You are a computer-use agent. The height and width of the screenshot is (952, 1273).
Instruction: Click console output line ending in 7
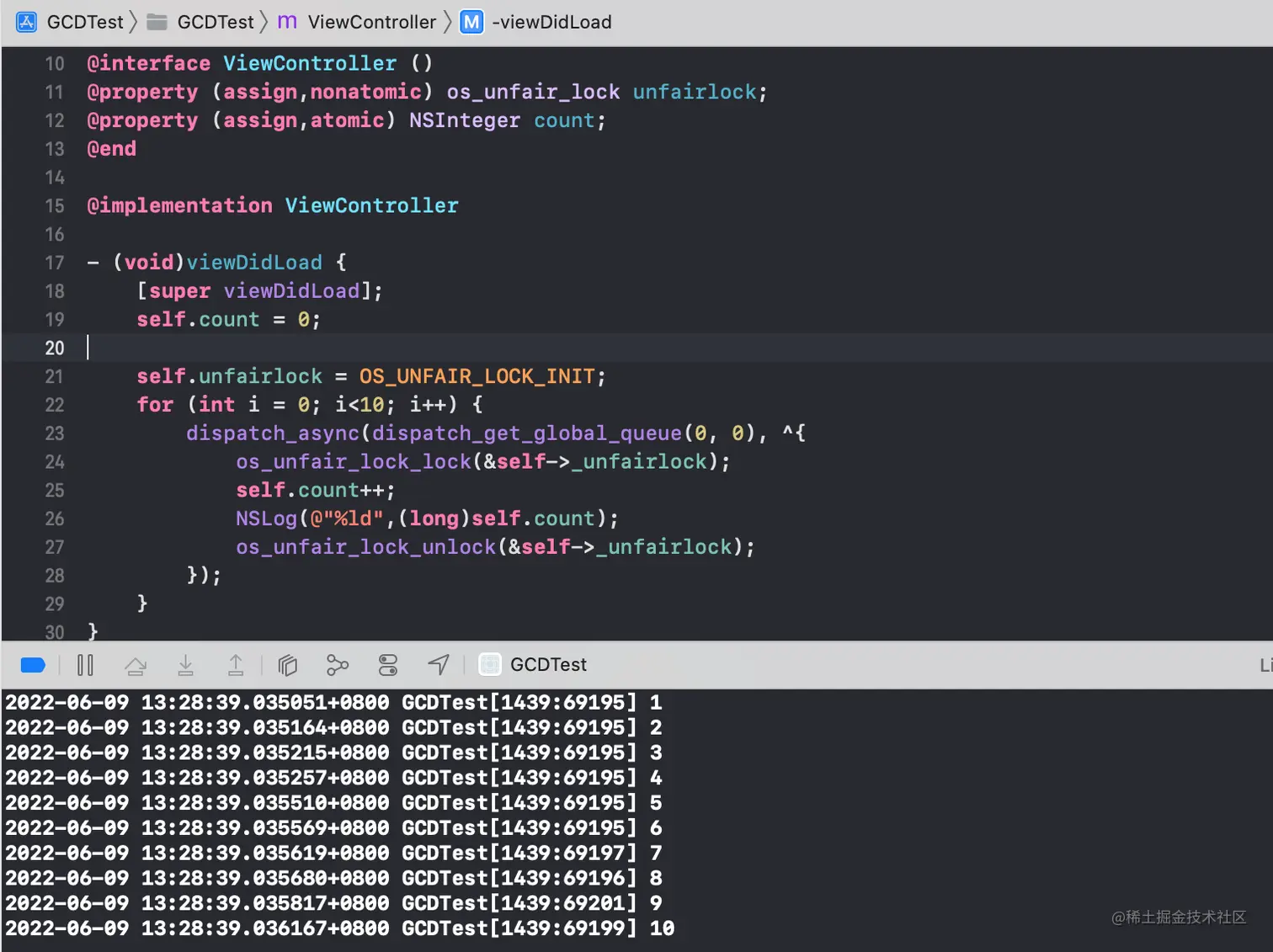pyautogui.click(x=334, y=853)
